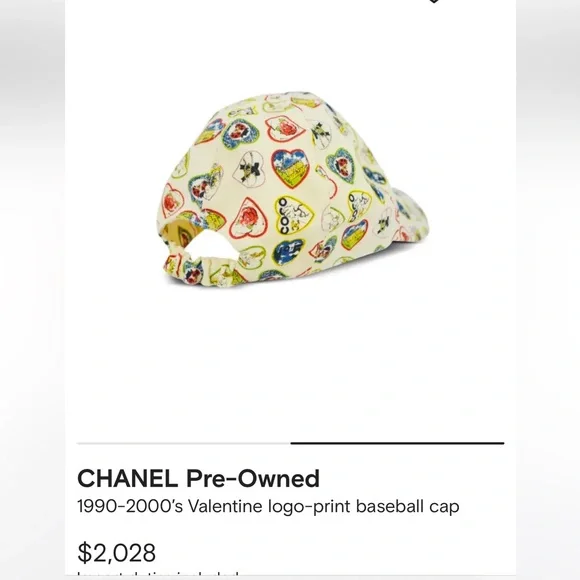Image resolution: width=580 pixels, height=580 pixels.
Task: Tap the yellow COCO heart on the cap
Action: pyautogui.click(x=293, y=215)
